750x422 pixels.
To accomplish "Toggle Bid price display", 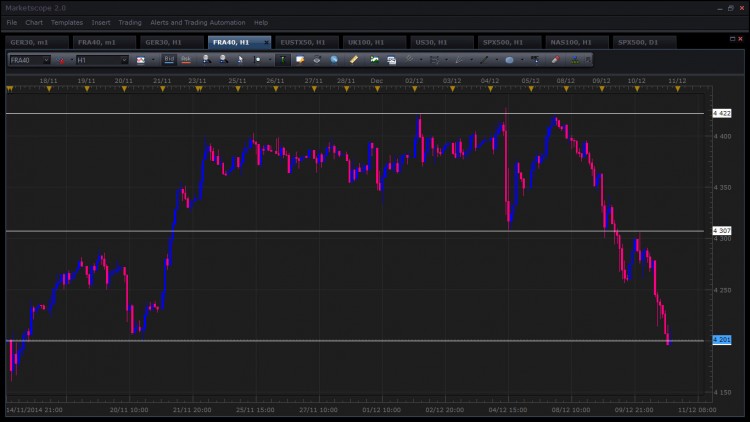I will [x=169, y=59].
